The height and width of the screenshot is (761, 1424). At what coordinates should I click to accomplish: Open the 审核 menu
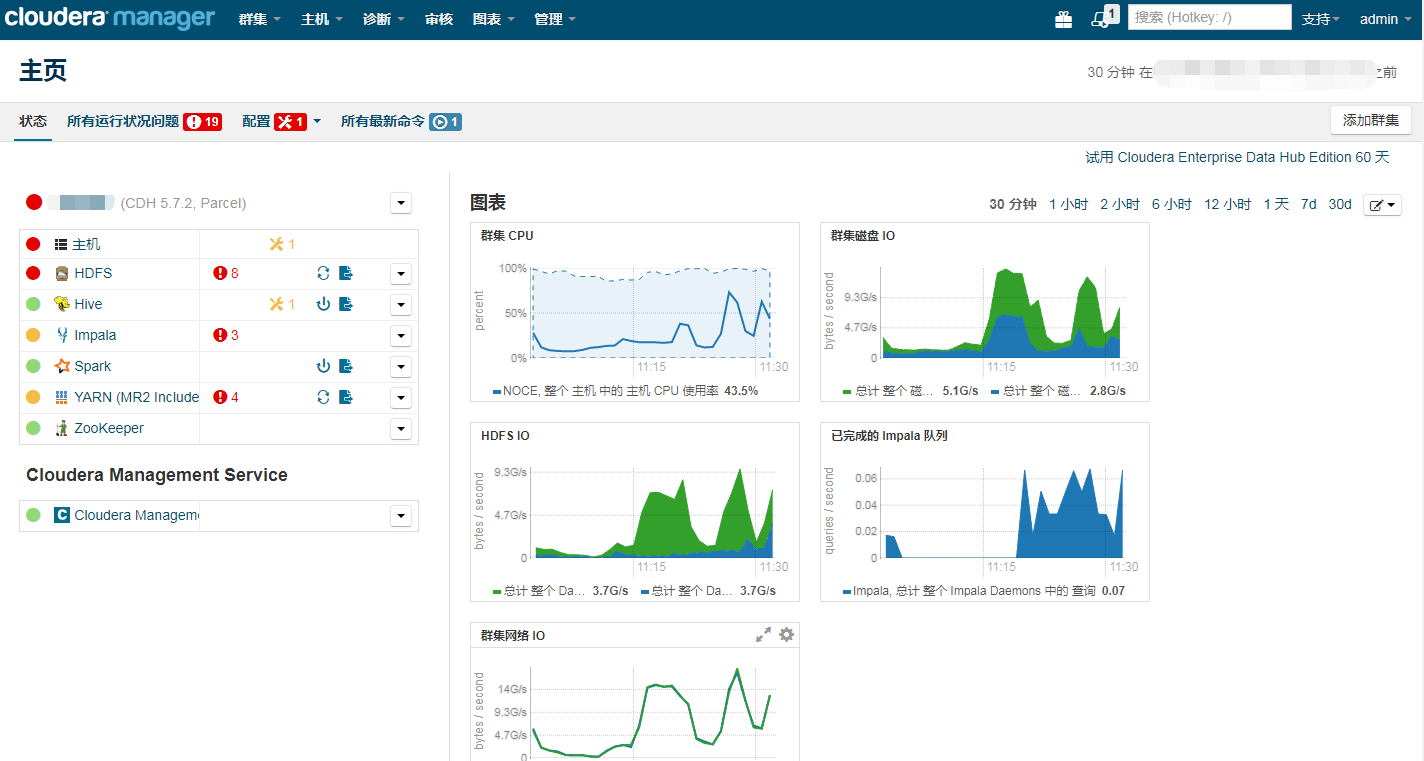point(439,19)
